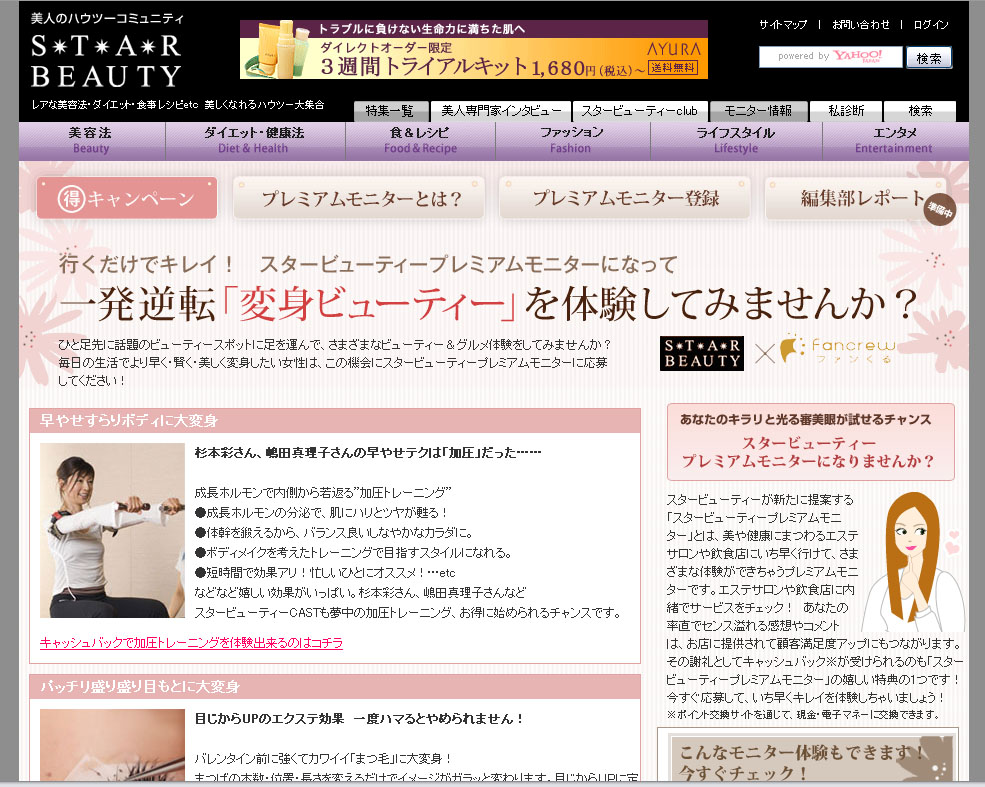Open the ダイエット・健康法 Diet & Health menu
This screenshot has height=787, width=985.
pos(254,141)
